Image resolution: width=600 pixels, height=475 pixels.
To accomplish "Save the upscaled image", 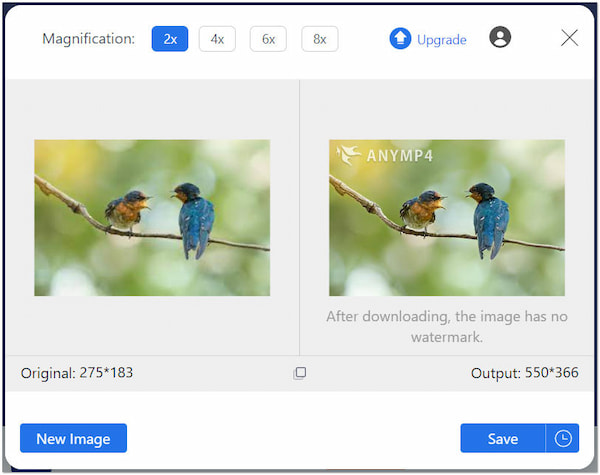I will pyautogui.click(x=502, y=438).
